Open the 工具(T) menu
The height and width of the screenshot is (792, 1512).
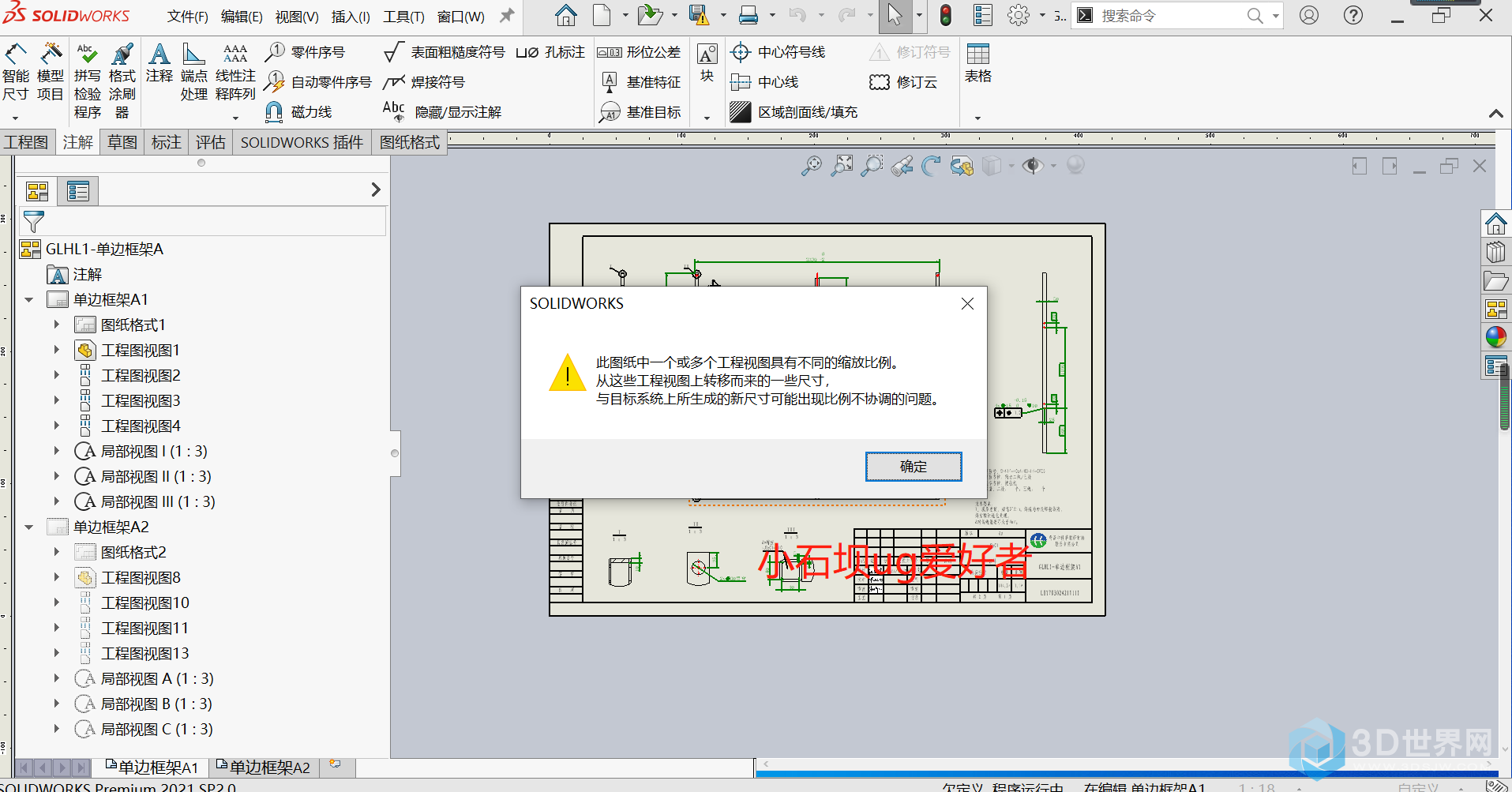coord(403,17)
